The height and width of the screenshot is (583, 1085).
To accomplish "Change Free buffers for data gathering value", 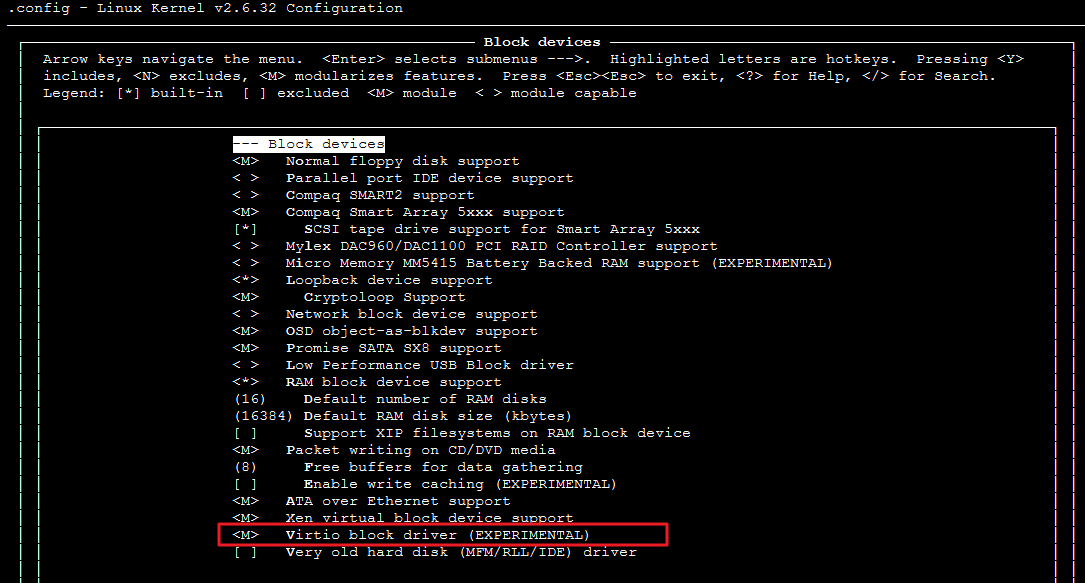I will (x=246, y=467).
